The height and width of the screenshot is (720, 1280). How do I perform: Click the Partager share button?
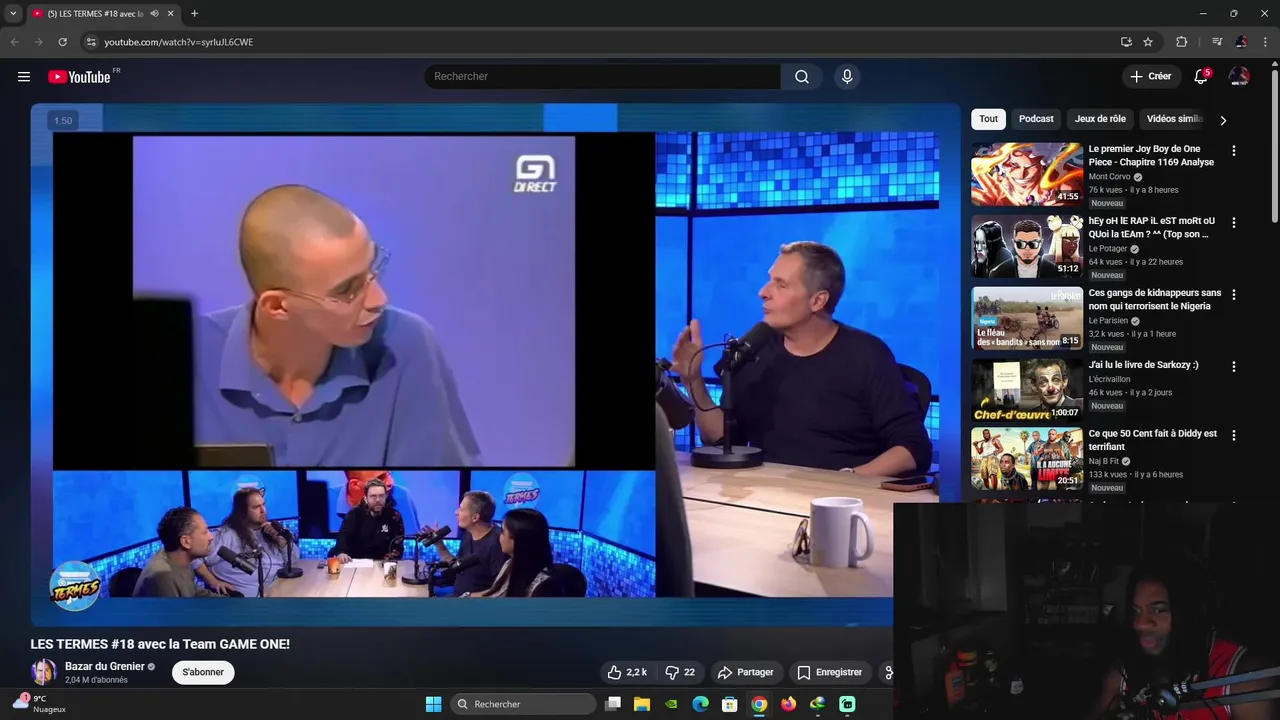(x=746, y=673)
